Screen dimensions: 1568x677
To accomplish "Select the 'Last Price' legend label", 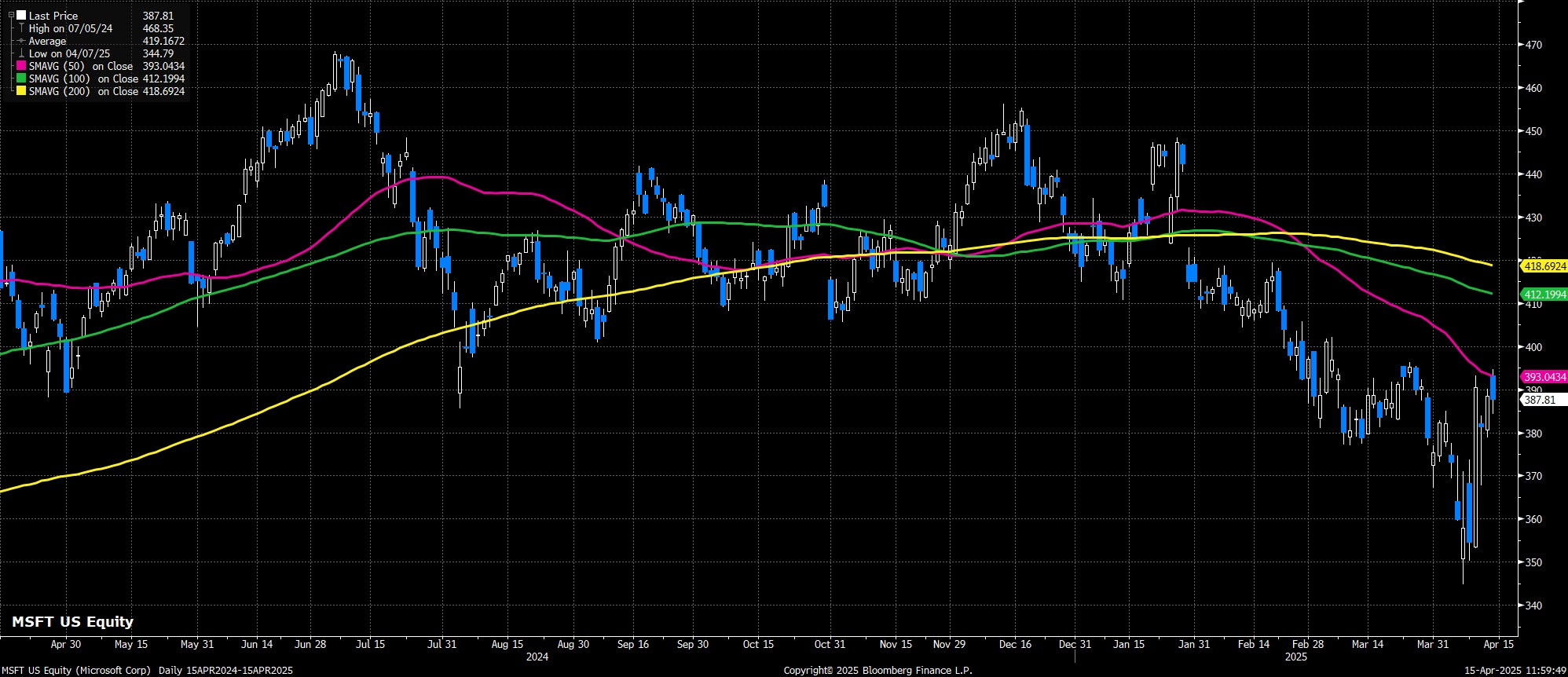I will (x=53, y=16).
